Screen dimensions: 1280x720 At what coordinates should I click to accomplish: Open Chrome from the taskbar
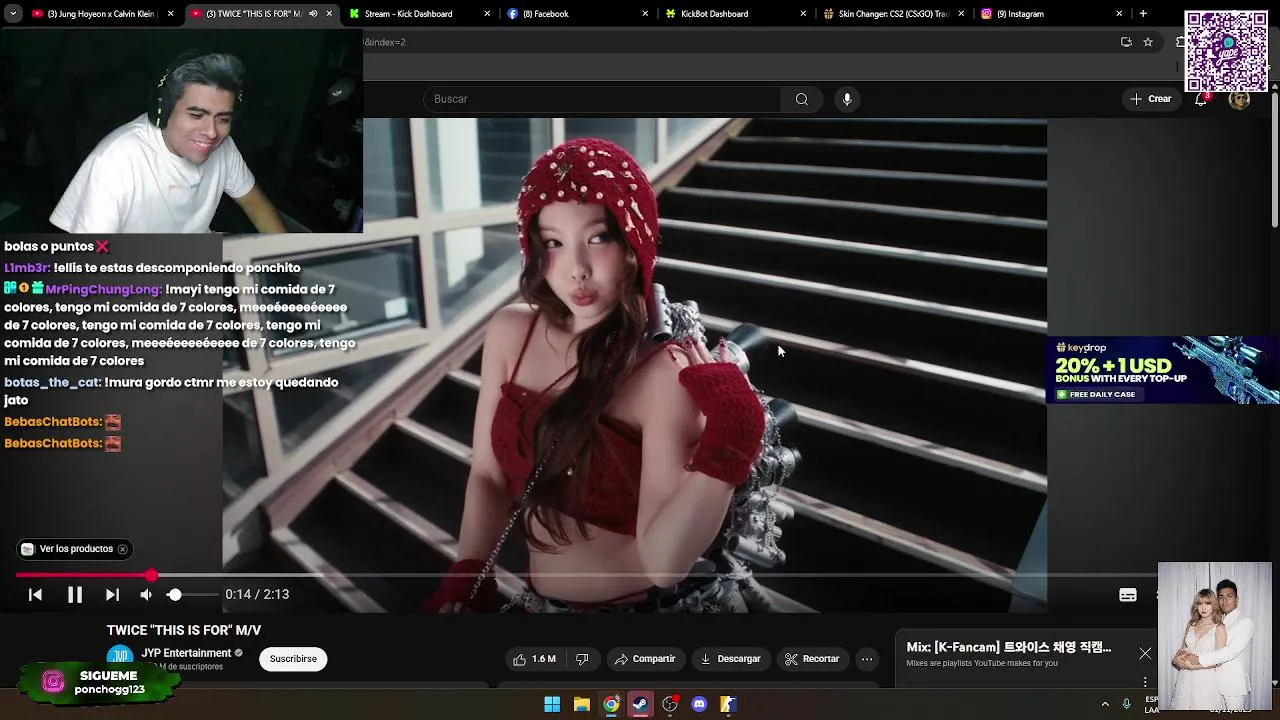(611, 704)
